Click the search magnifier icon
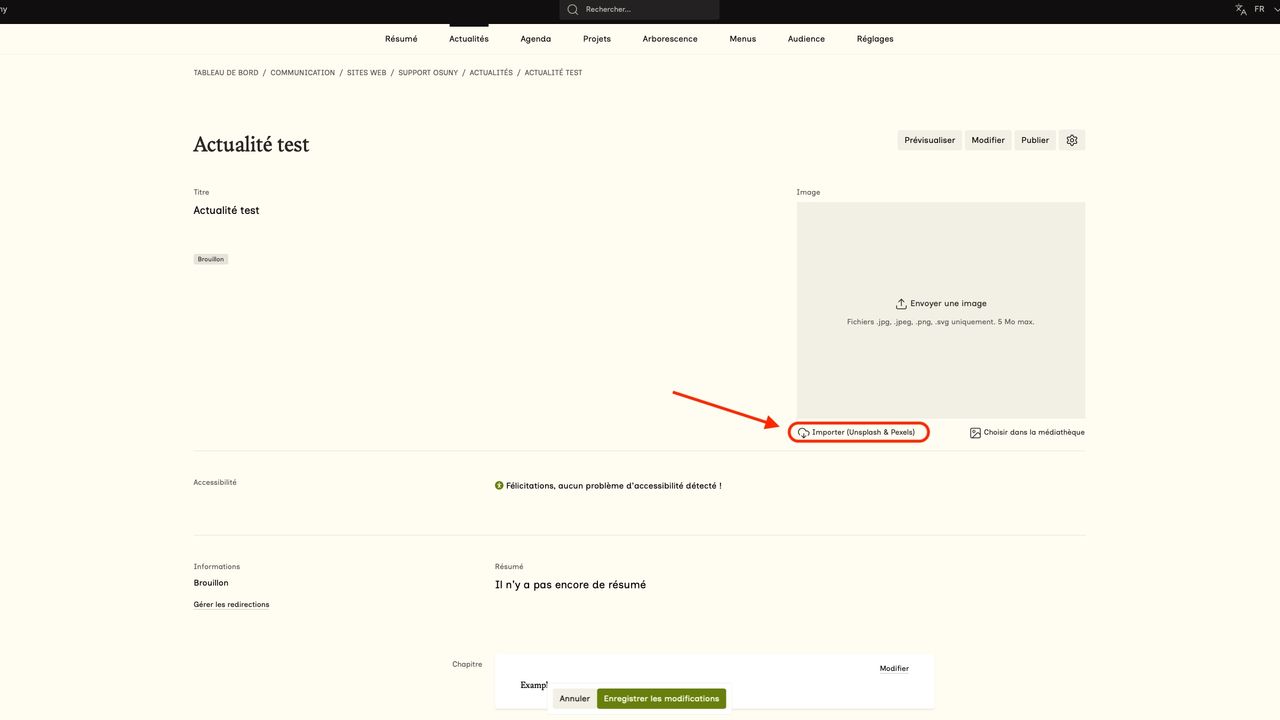Image resolution: width=1280 pixels, height=720 pixels. (573, 10)
